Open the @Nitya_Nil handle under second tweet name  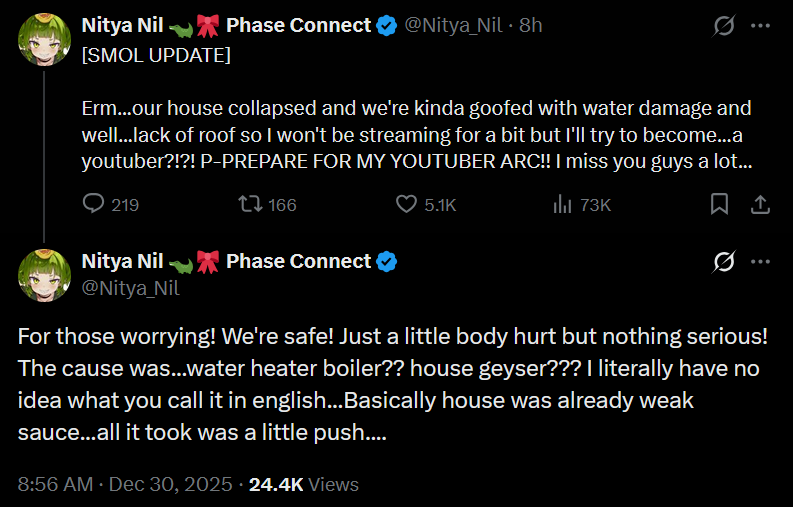(130, 288)
